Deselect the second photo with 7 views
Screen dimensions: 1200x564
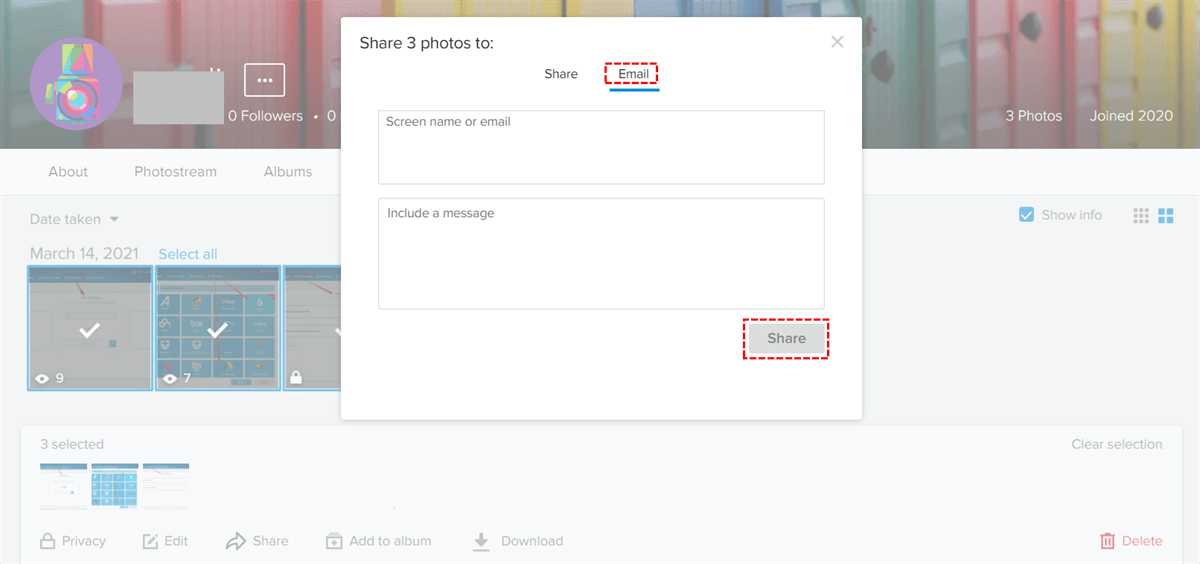point(218,328)
